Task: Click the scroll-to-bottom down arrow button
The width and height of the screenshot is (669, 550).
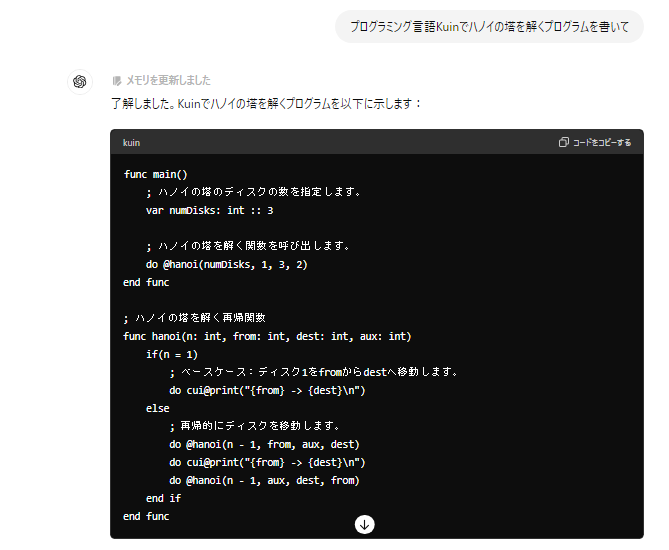Action: [x=364, y=525]
